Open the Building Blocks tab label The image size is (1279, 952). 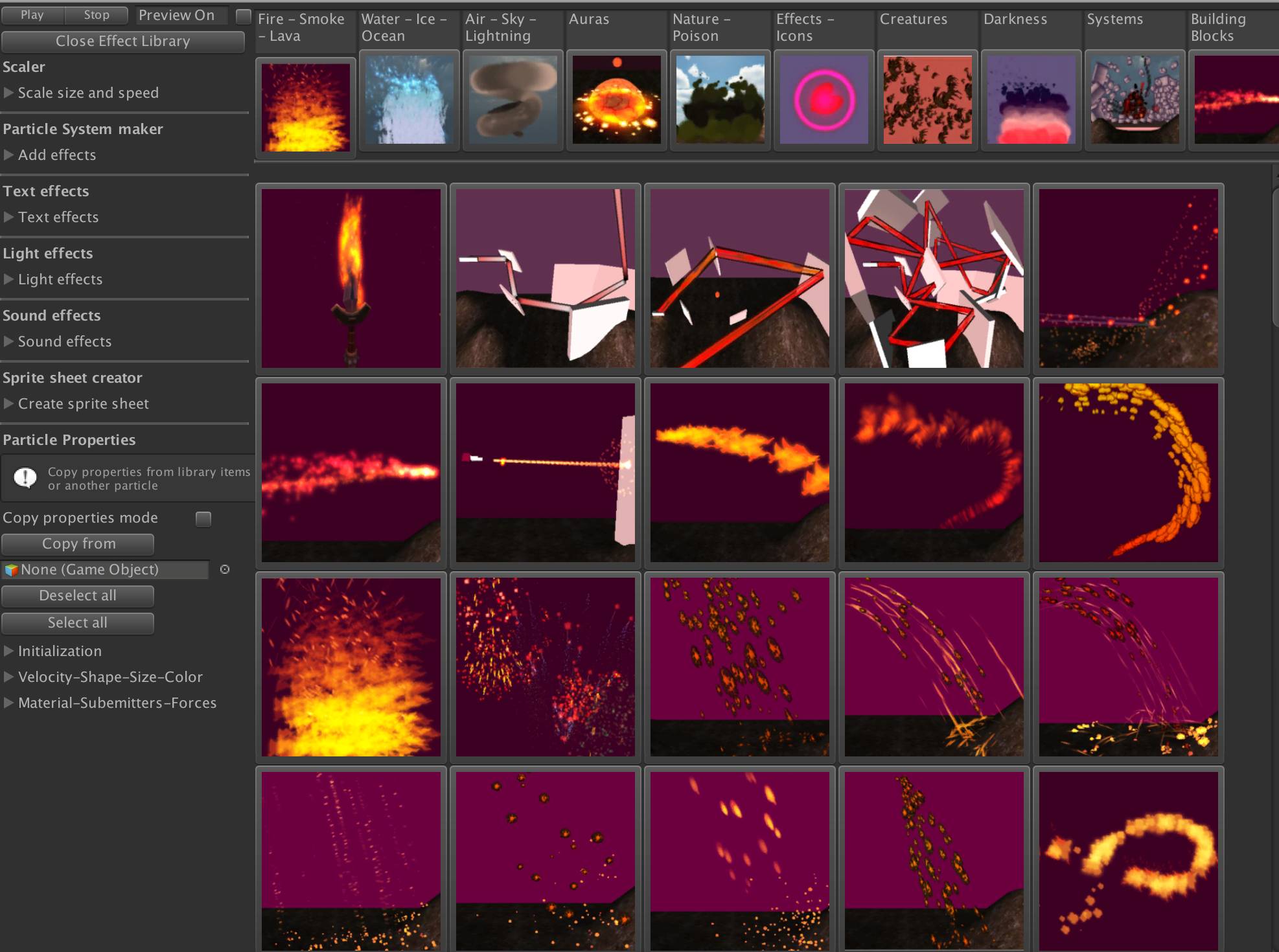coord(1217,27)
